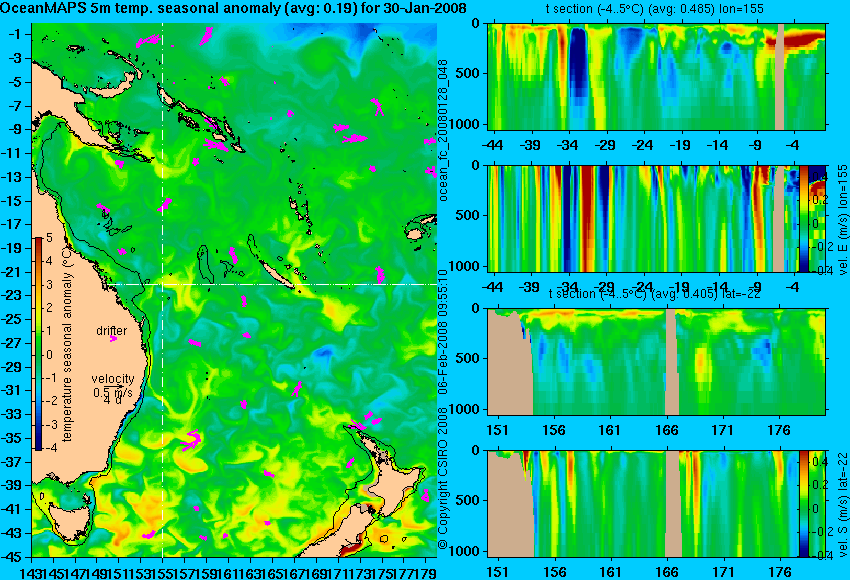Click the white dashed vertical line at longitude 155
The image size is (850, 580).
[163, 290]
